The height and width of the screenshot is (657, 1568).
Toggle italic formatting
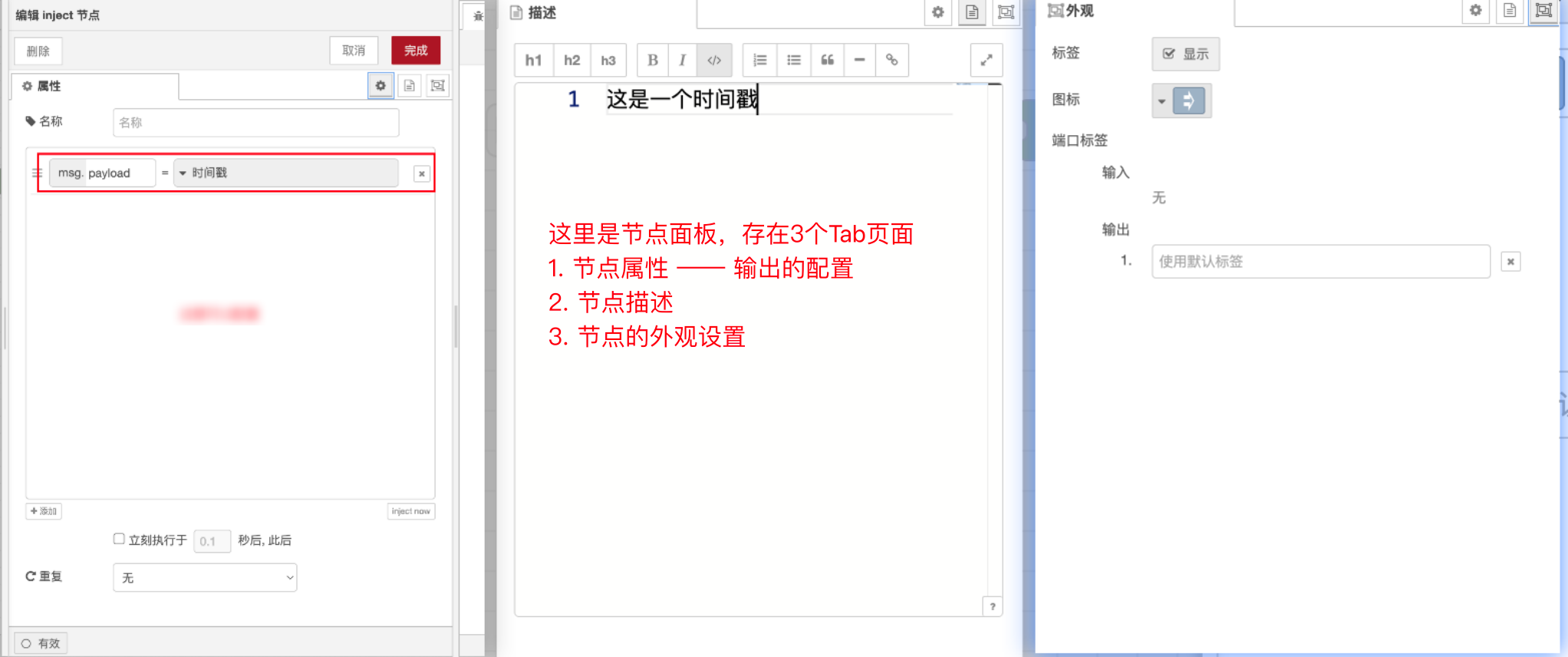(x=682, y=61)
